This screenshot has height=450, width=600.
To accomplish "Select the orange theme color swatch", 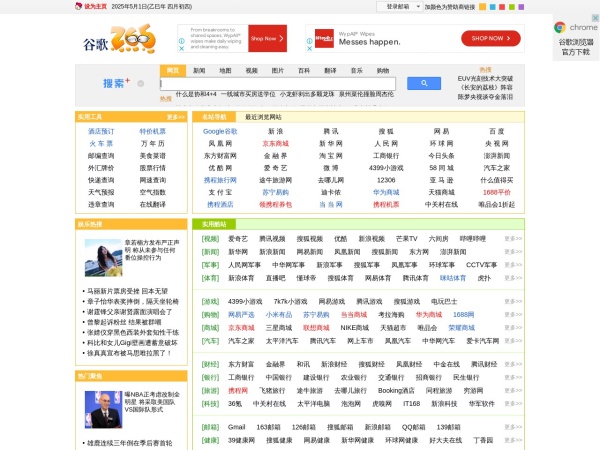I will pyautogui.click(x=483, y=7).
